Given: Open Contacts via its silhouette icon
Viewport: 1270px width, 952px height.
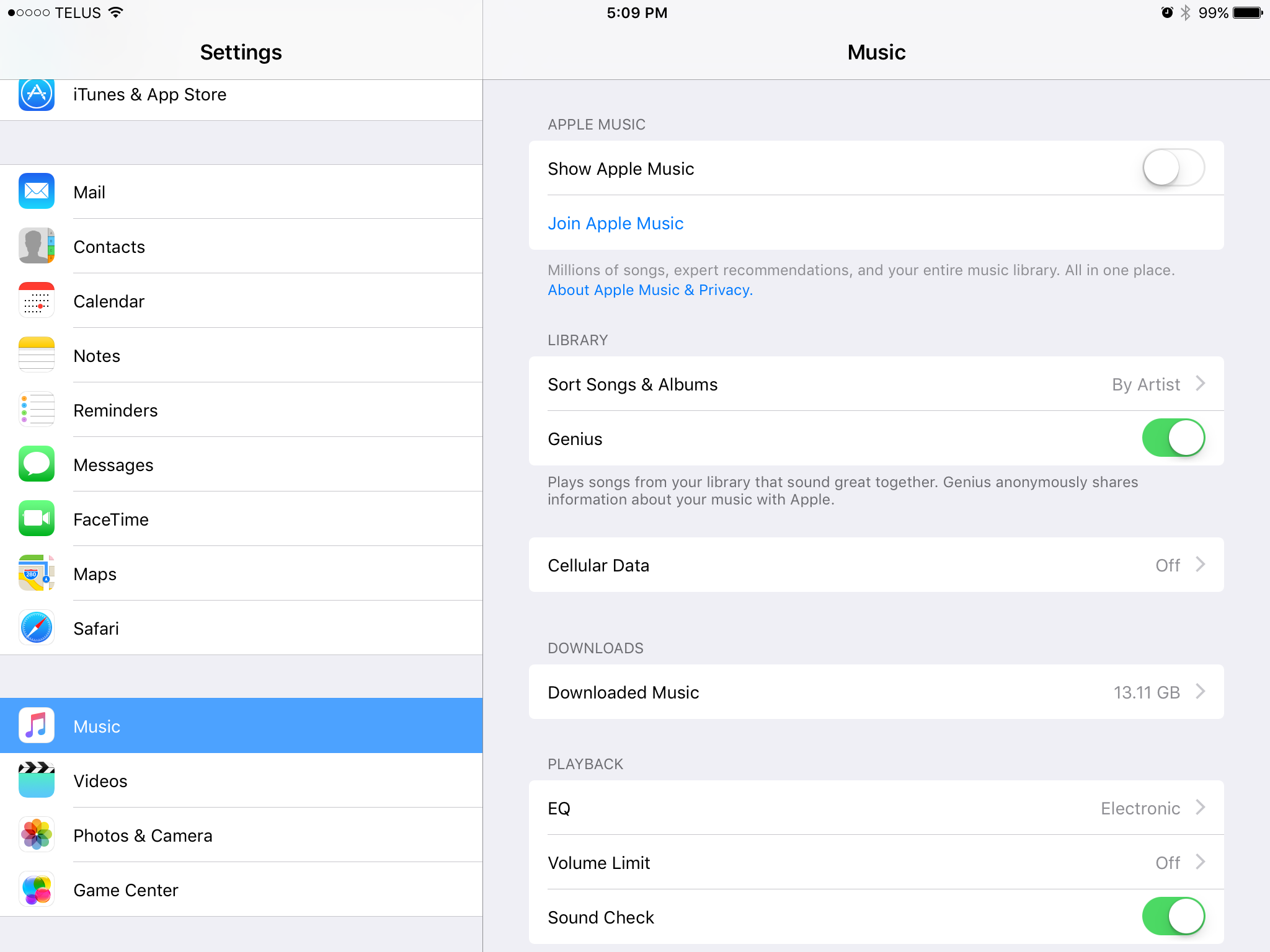Looking at the screenshot, I should [37, 246].
